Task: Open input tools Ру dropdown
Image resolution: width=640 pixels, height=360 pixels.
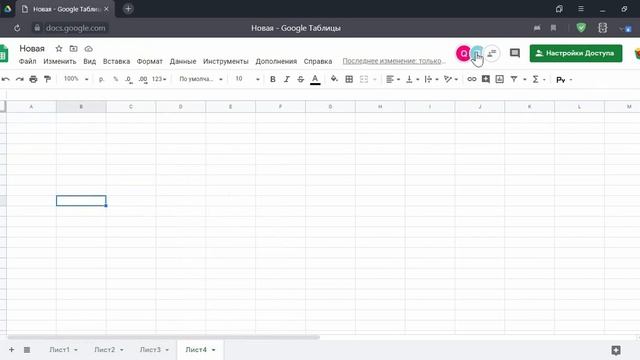Action: (564, 80)
